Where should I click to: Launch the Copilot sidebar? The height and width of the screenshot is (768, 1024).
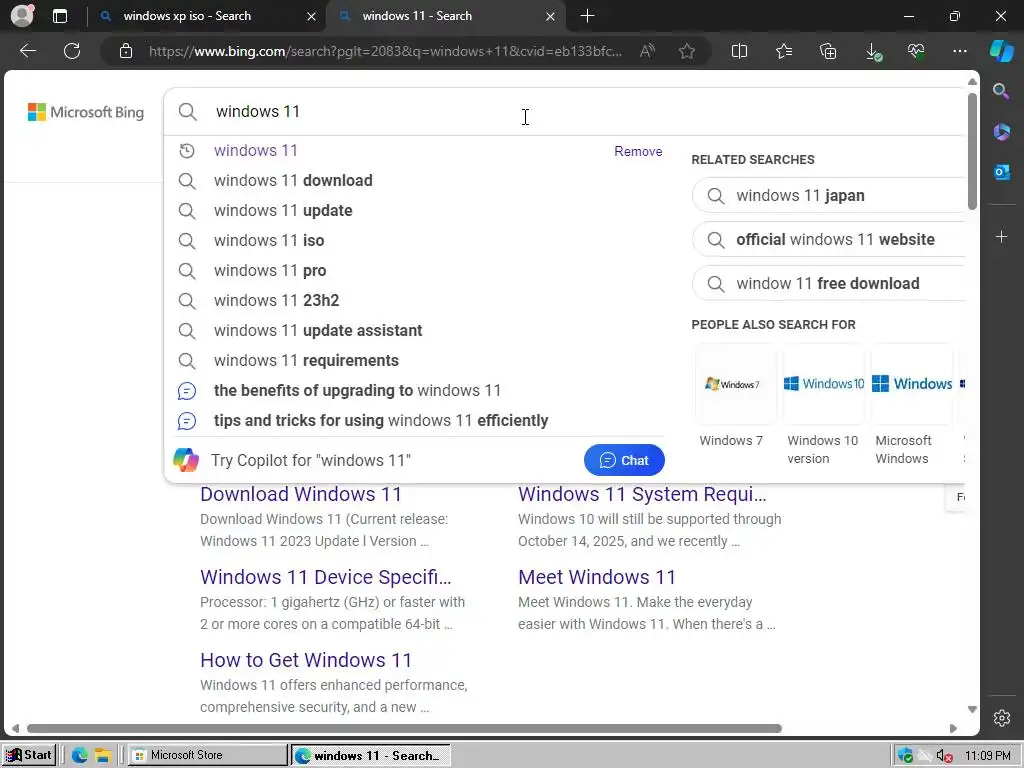1002,51
